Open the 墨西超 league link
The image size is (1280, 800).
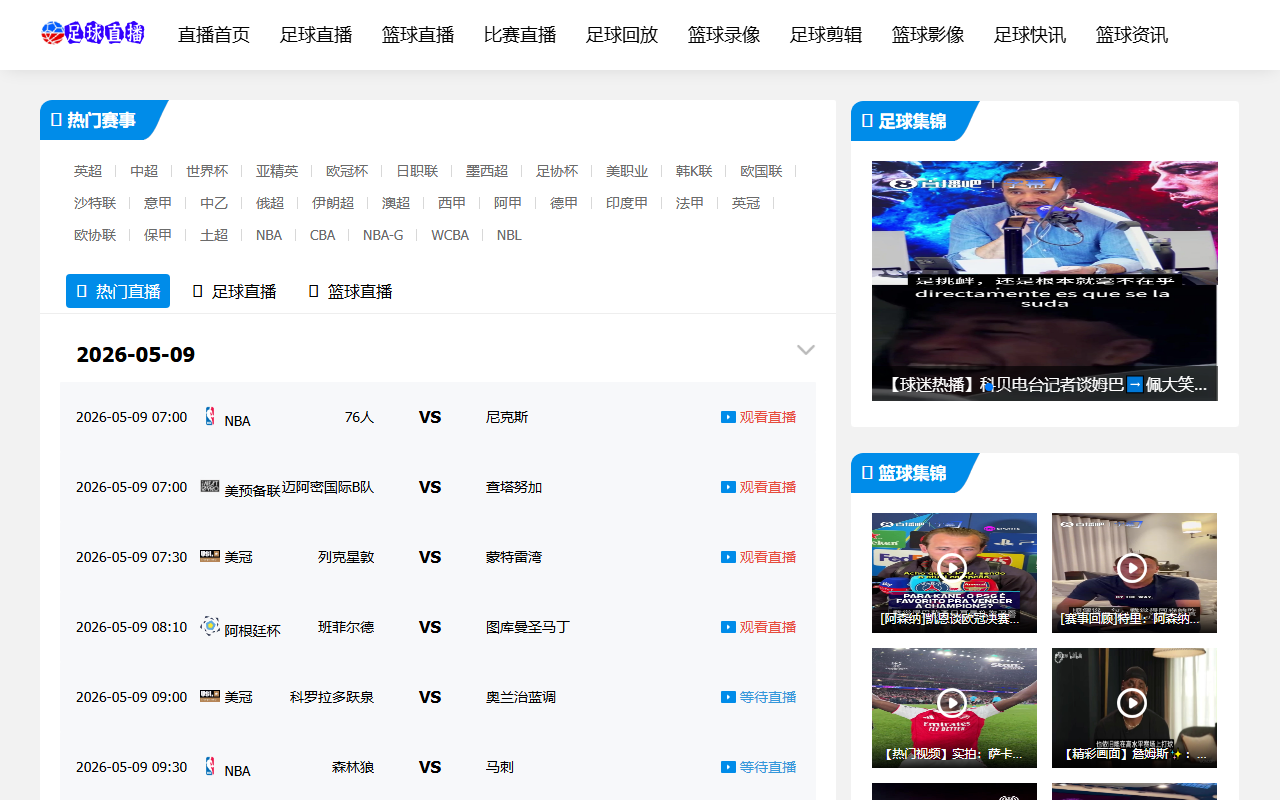(x=487, y=171)
